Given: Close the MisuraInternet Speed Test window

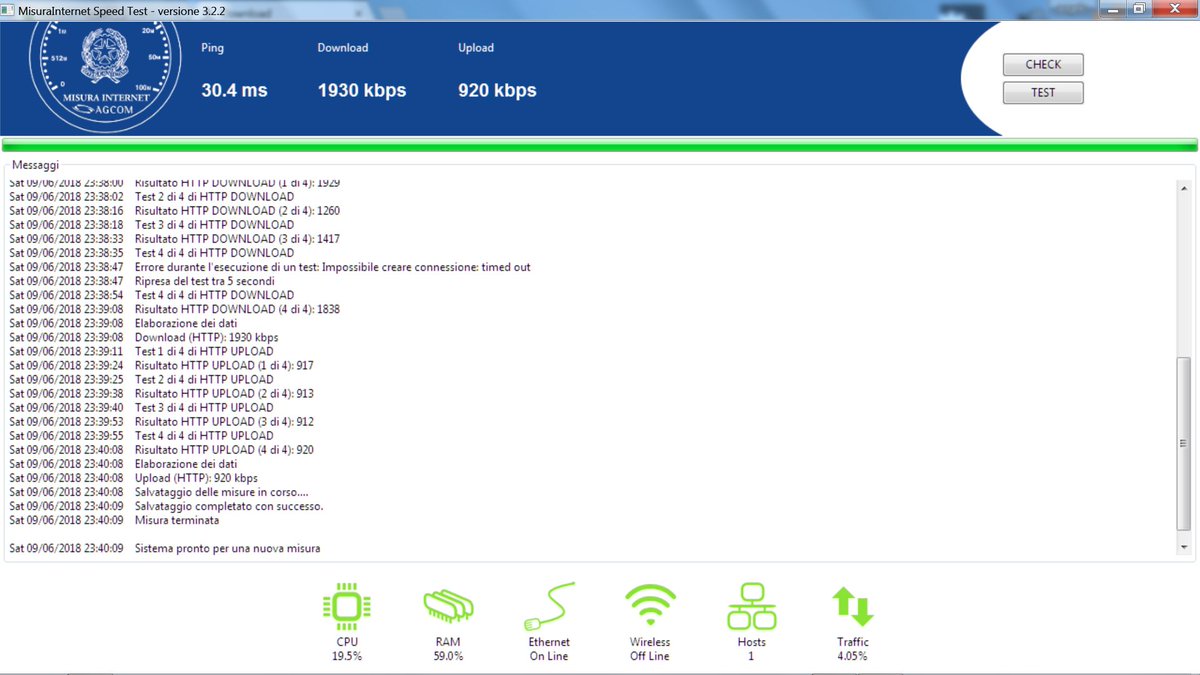Looking at the screenshot, I should click(1174, 8).
